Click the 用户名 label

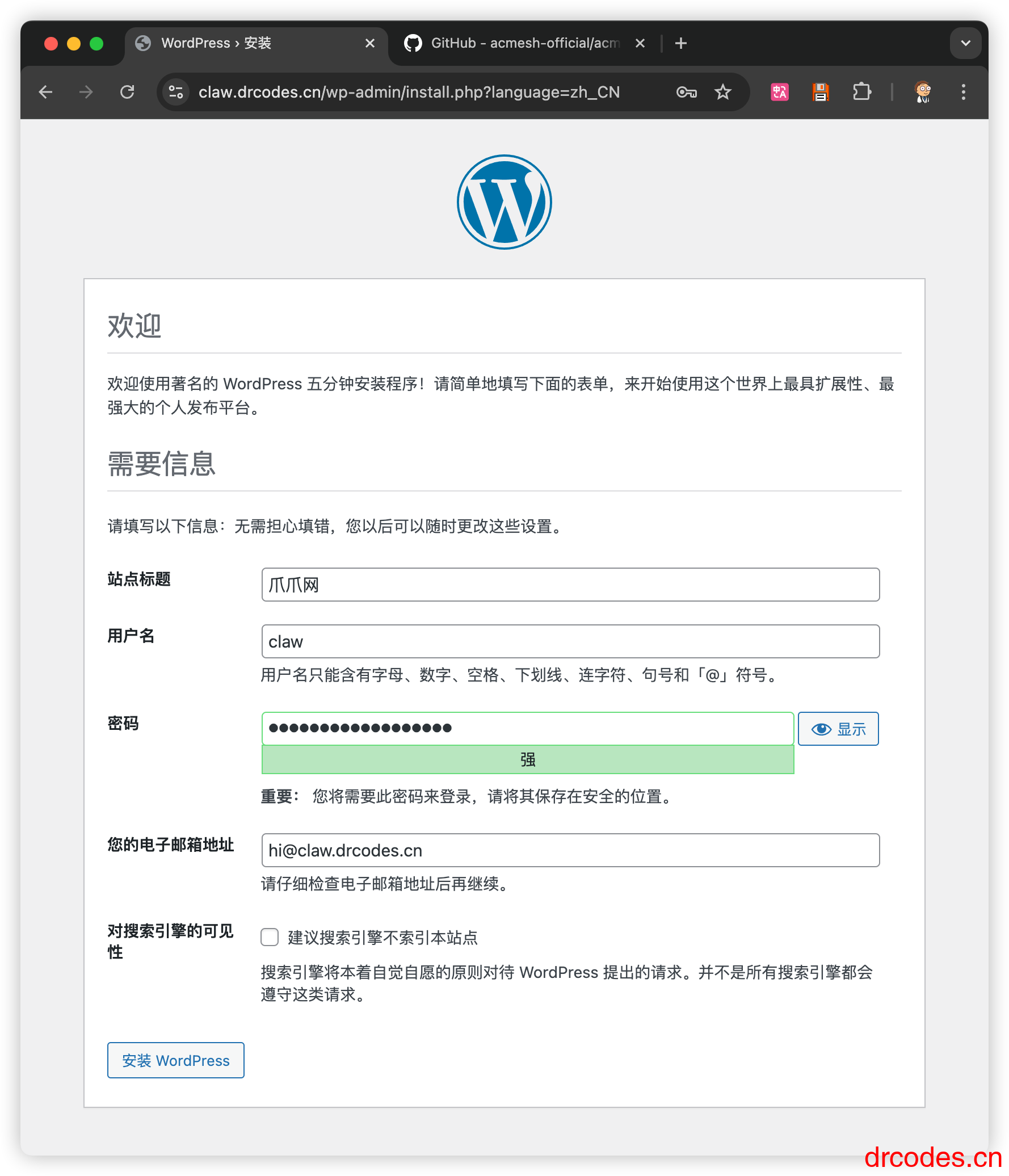point(131,636)
